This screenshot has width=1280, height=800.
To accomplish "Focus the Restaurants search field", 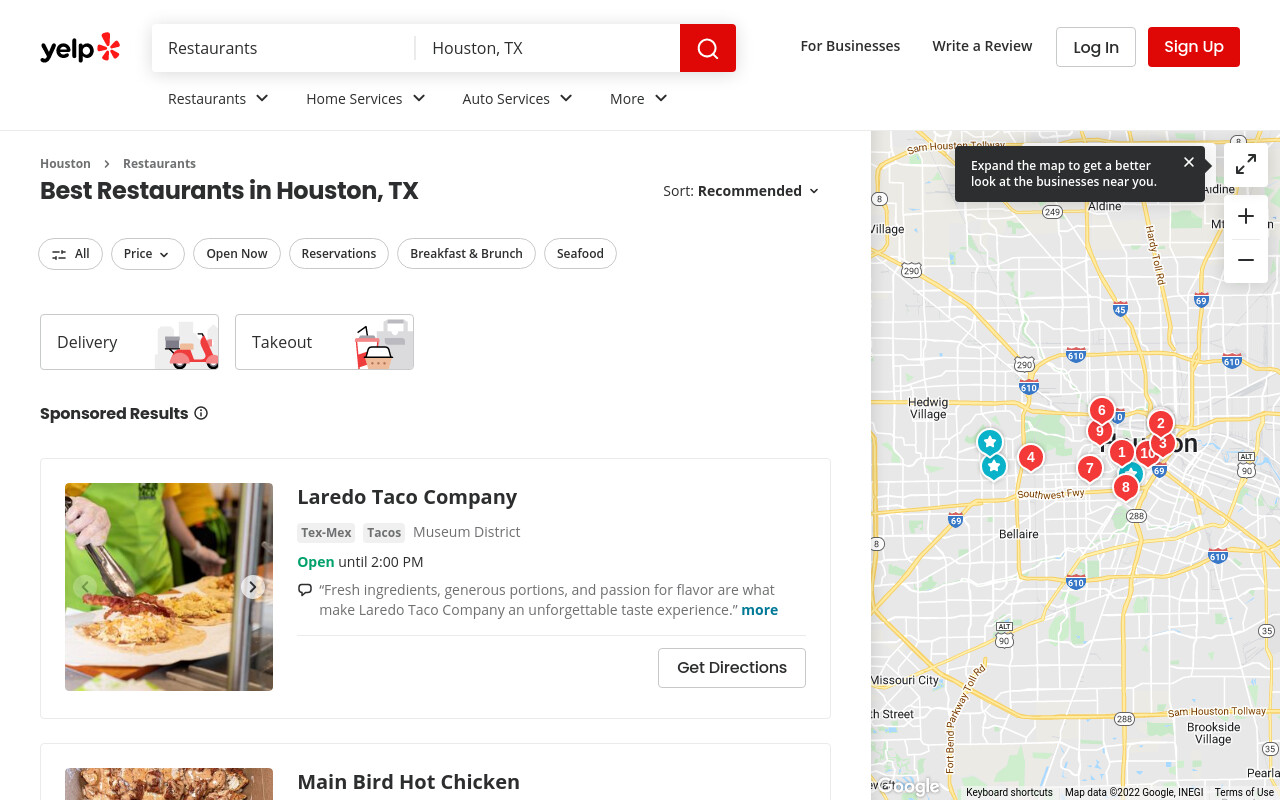I will (x=284, y=48).
